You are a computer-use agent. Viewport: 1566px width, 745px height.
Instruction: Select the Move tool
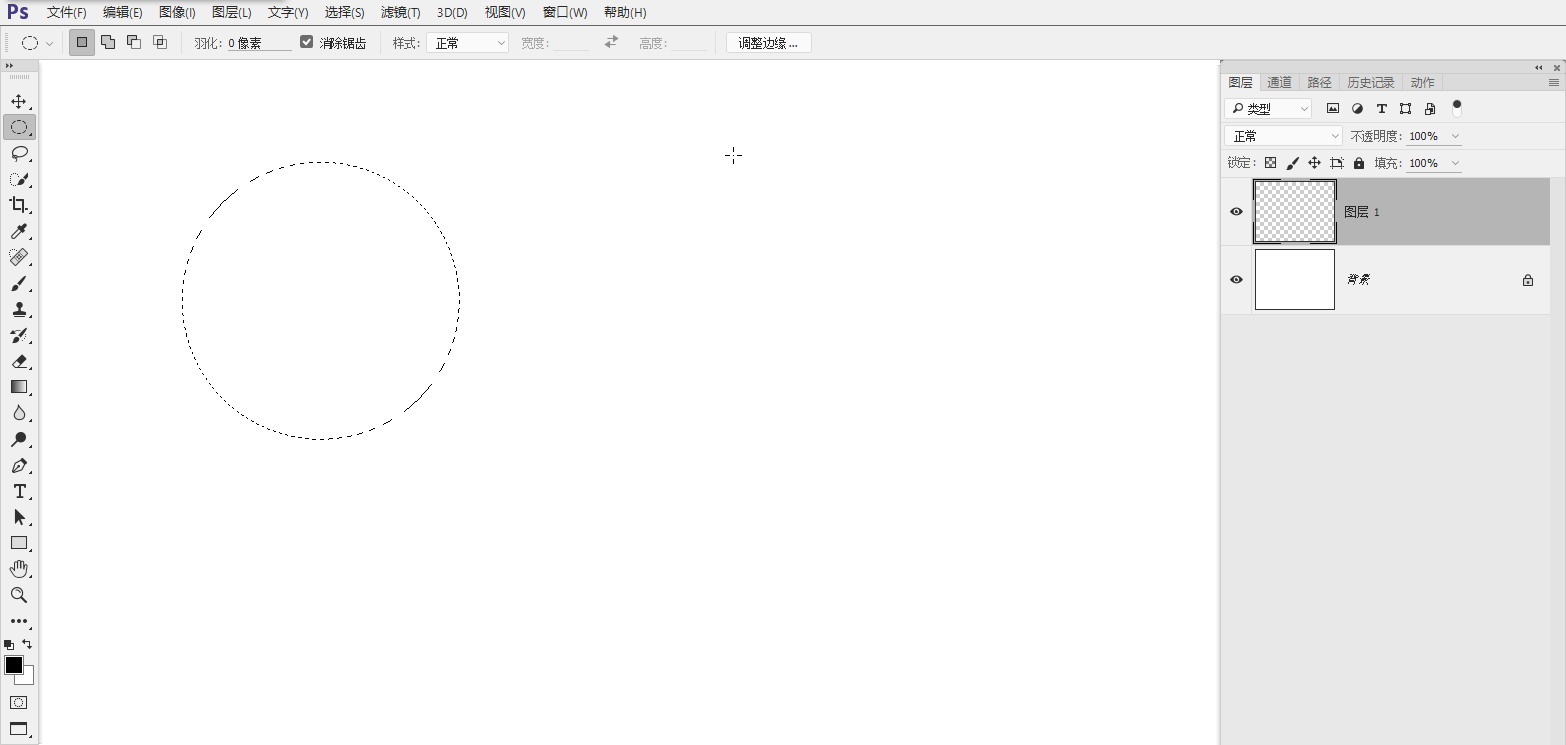coord(19,102)
